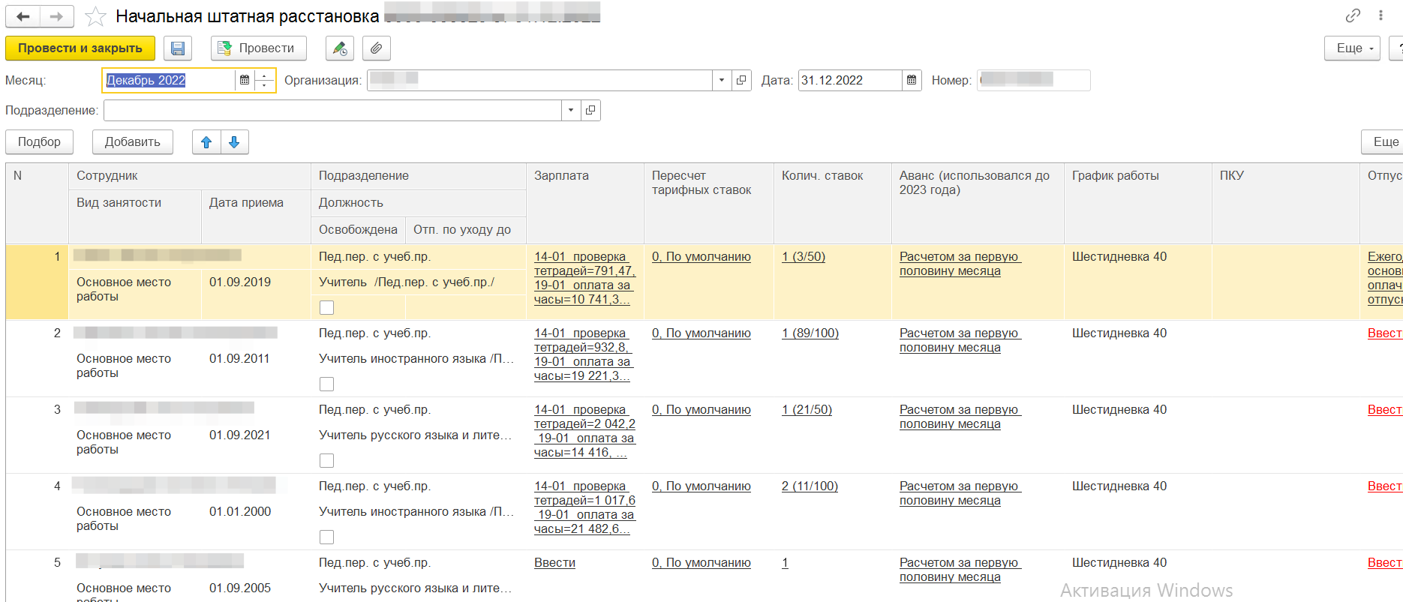Toggle Освобождена checkbox in row 4
The width and height of the screenshot is (1406, 603).
pyautogui.click(x=327, y=537)
